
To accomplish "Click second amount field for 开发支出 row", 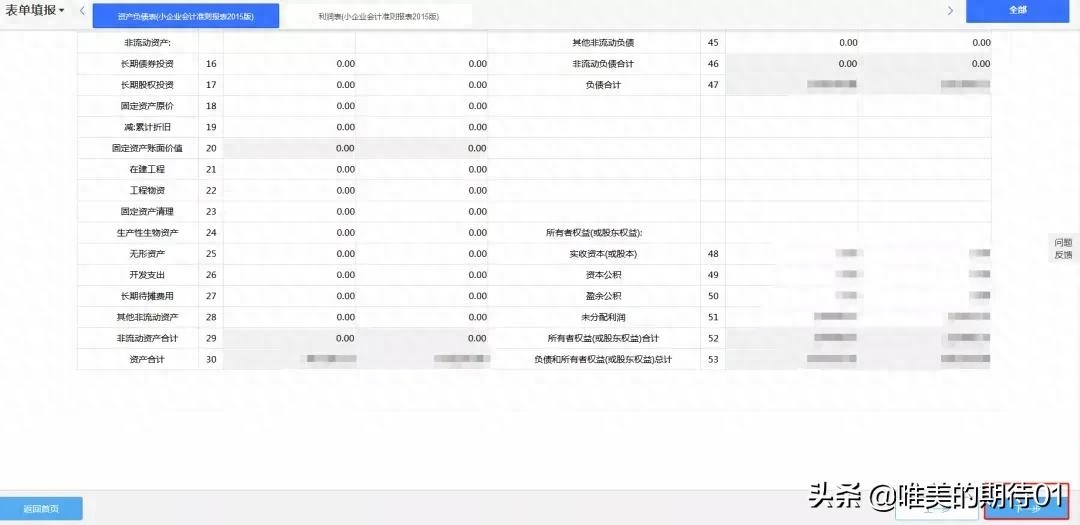I will click(421, 275).
